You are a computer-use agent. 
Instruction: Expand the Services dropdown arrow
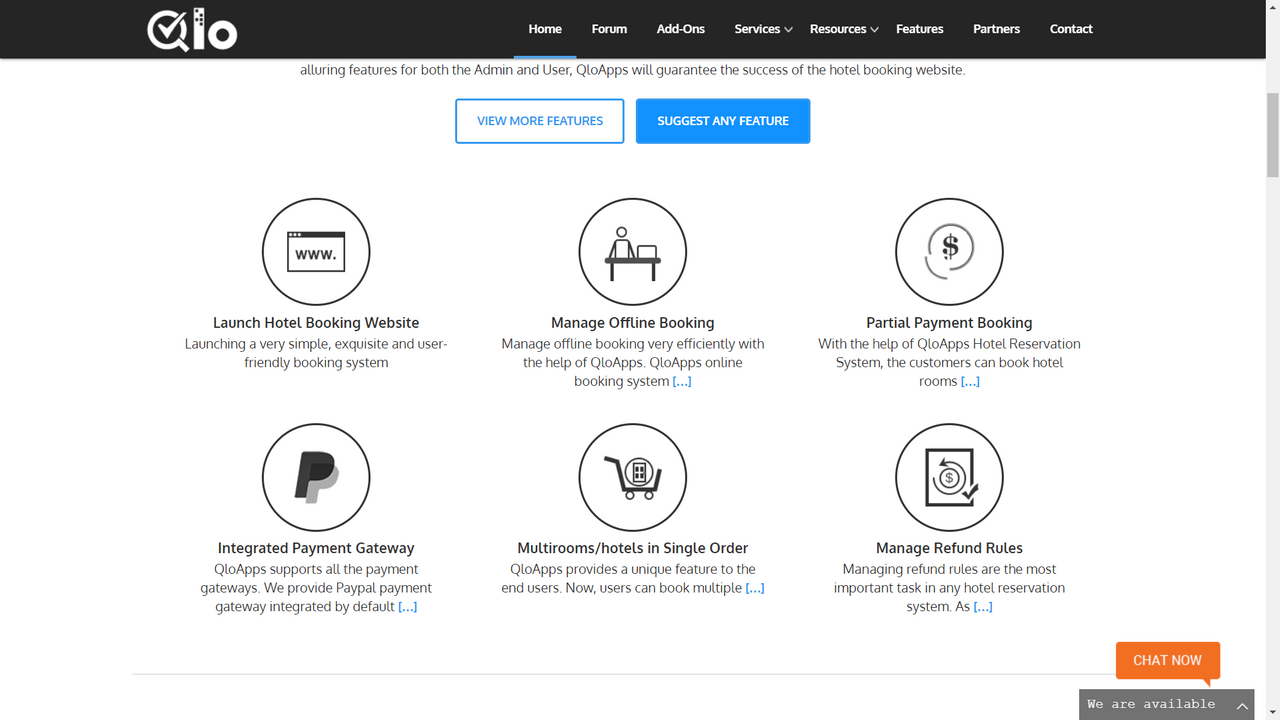tap(788, 30)
